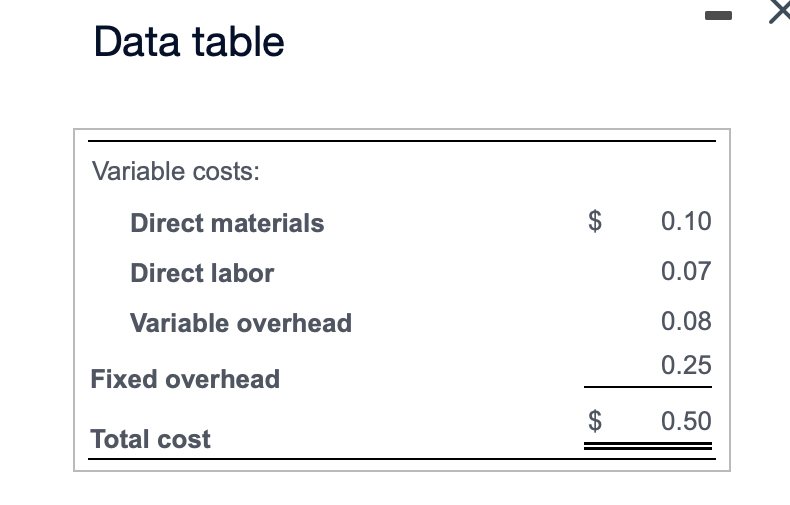Click the Direct materials row label

[227, 223]
